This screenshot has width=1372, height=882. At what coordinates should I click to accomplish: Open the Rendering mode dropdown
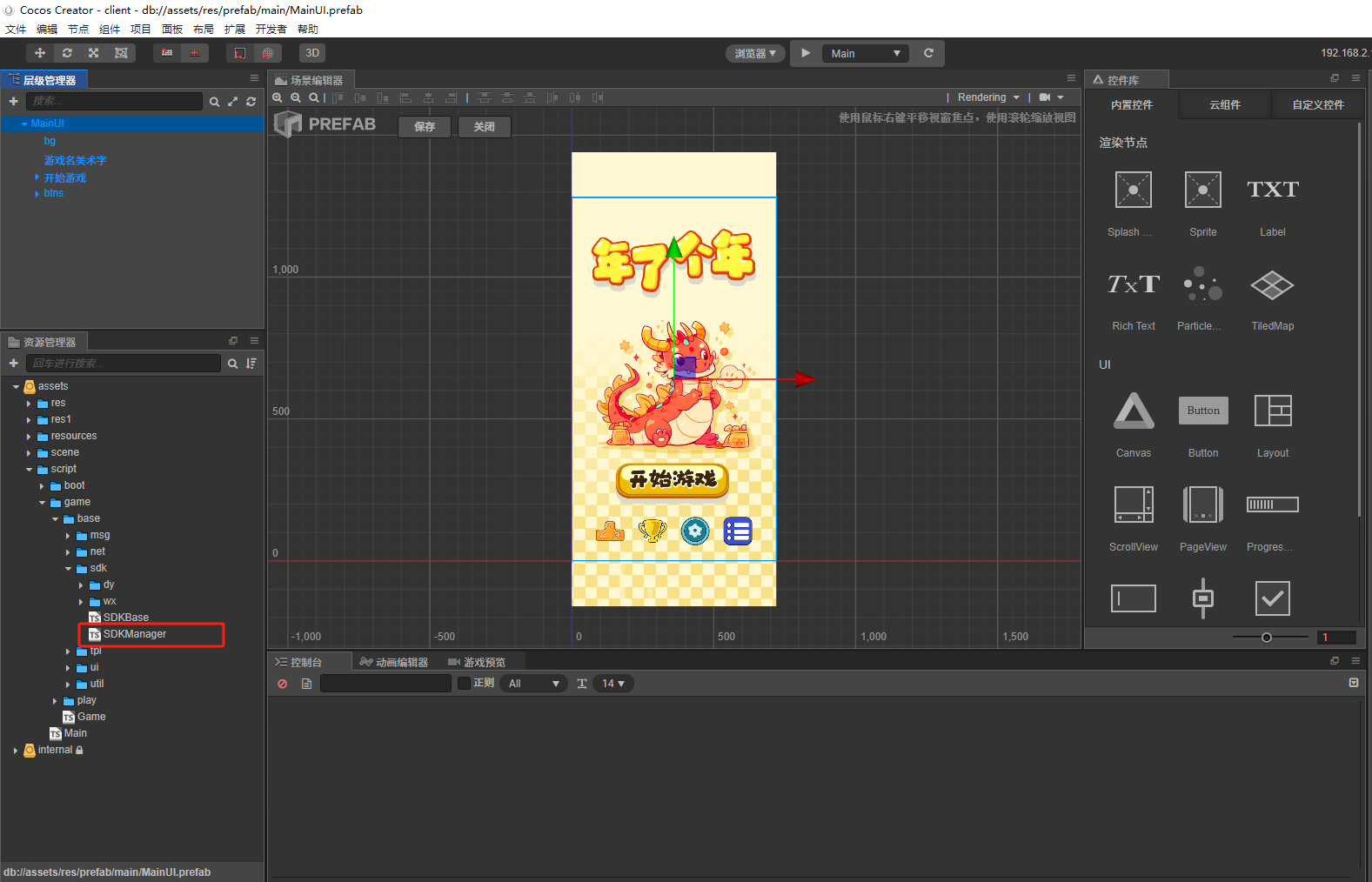[x=988, y=97]
